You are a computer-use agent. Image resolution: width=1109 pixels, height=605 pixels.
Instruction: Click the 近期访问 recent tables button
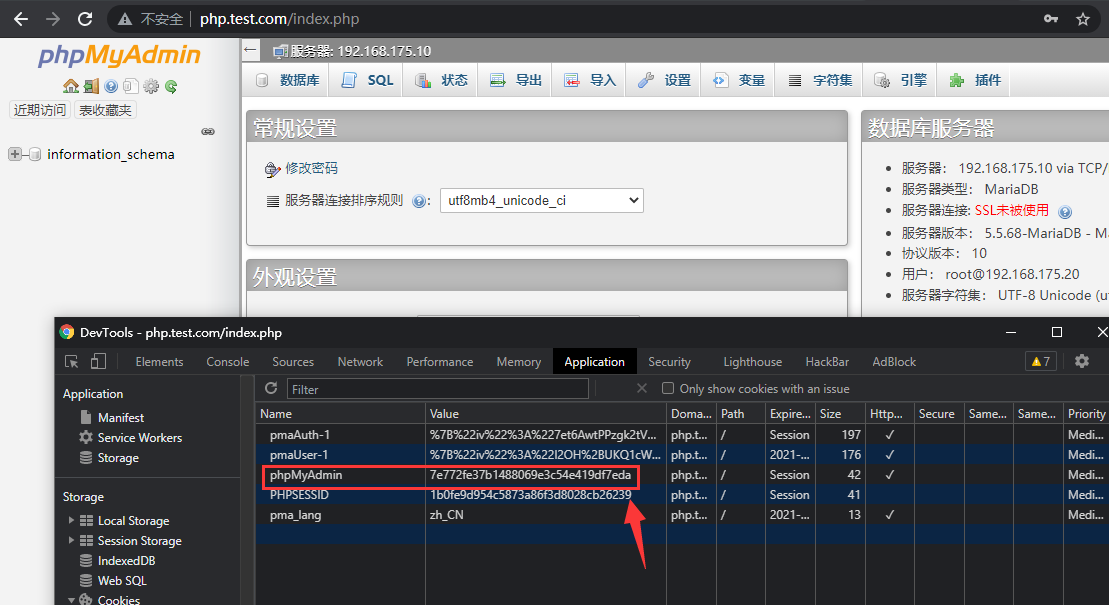click(39, 110)
